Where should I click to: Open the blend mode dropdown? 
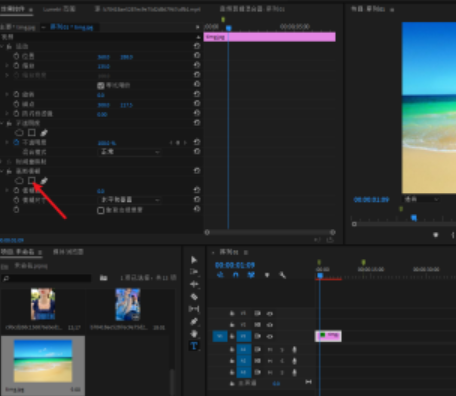pos(130,152)
